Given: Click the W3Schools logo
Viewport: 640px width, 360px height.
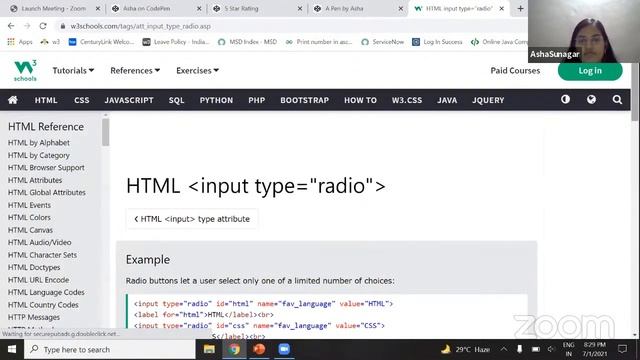Looking at the screenshot, I should [x=25, y=70].
